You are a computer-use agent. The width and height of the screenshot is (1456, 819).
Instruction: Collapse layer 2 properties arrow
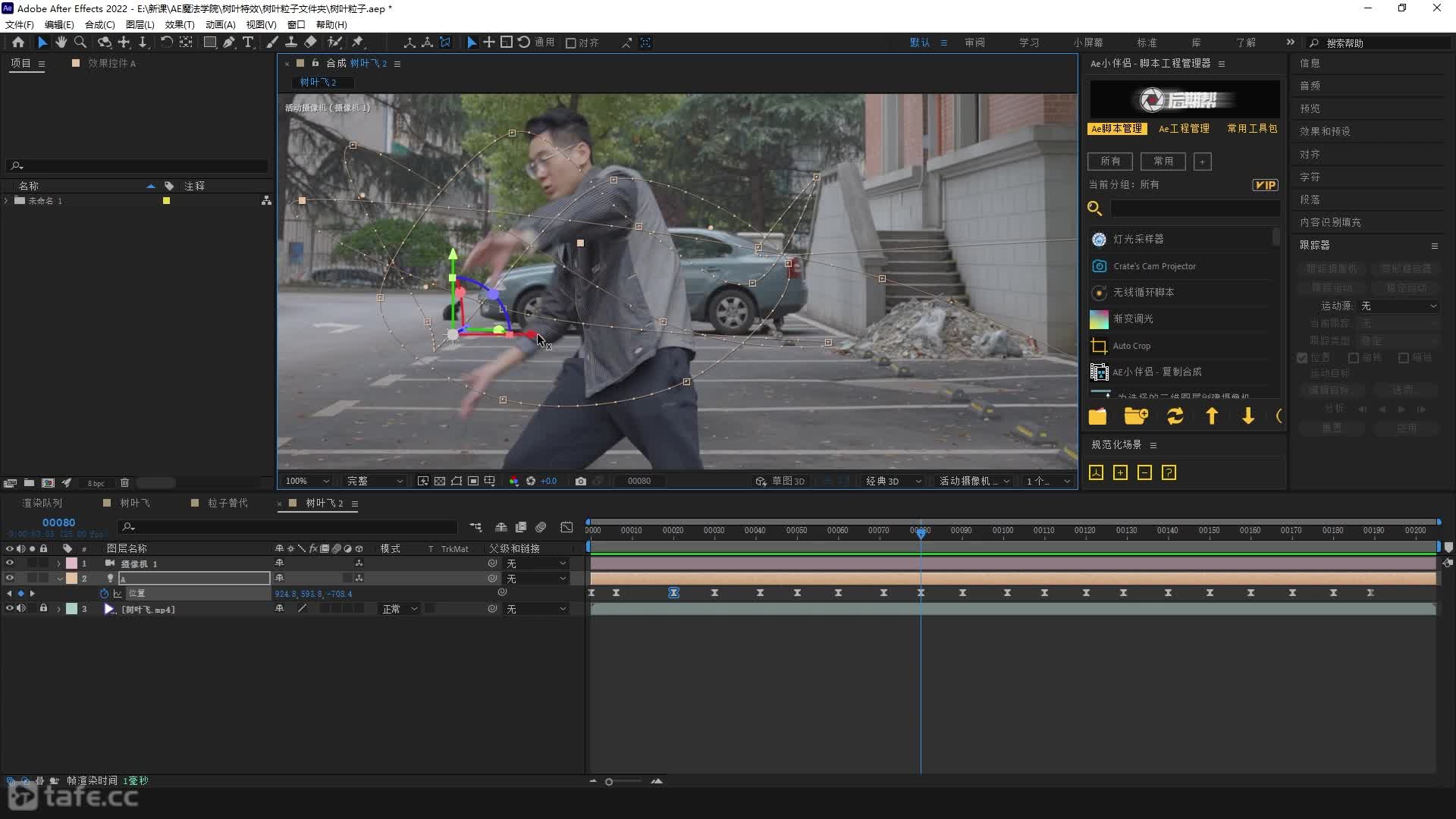(x=60, y=579)
